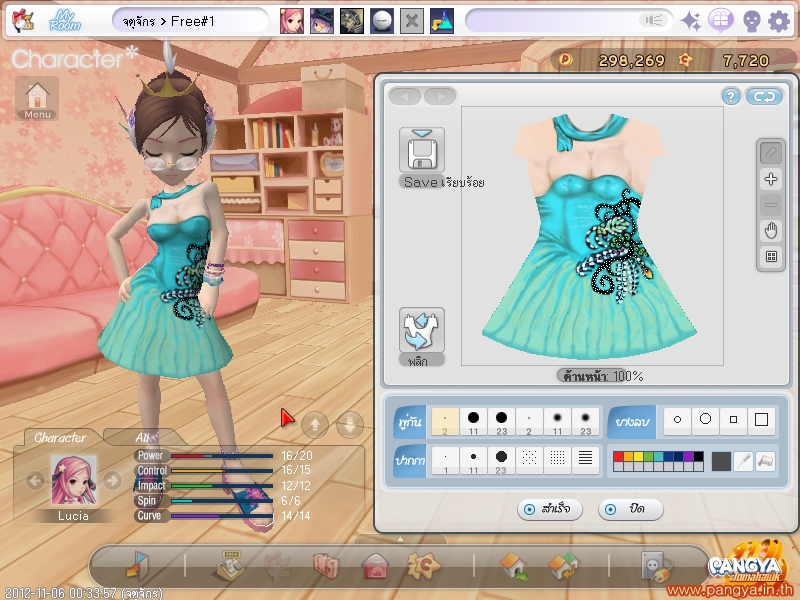Toggle the grid view tool
The height and width of the screenshot is (600, 800).
(771, 257)
